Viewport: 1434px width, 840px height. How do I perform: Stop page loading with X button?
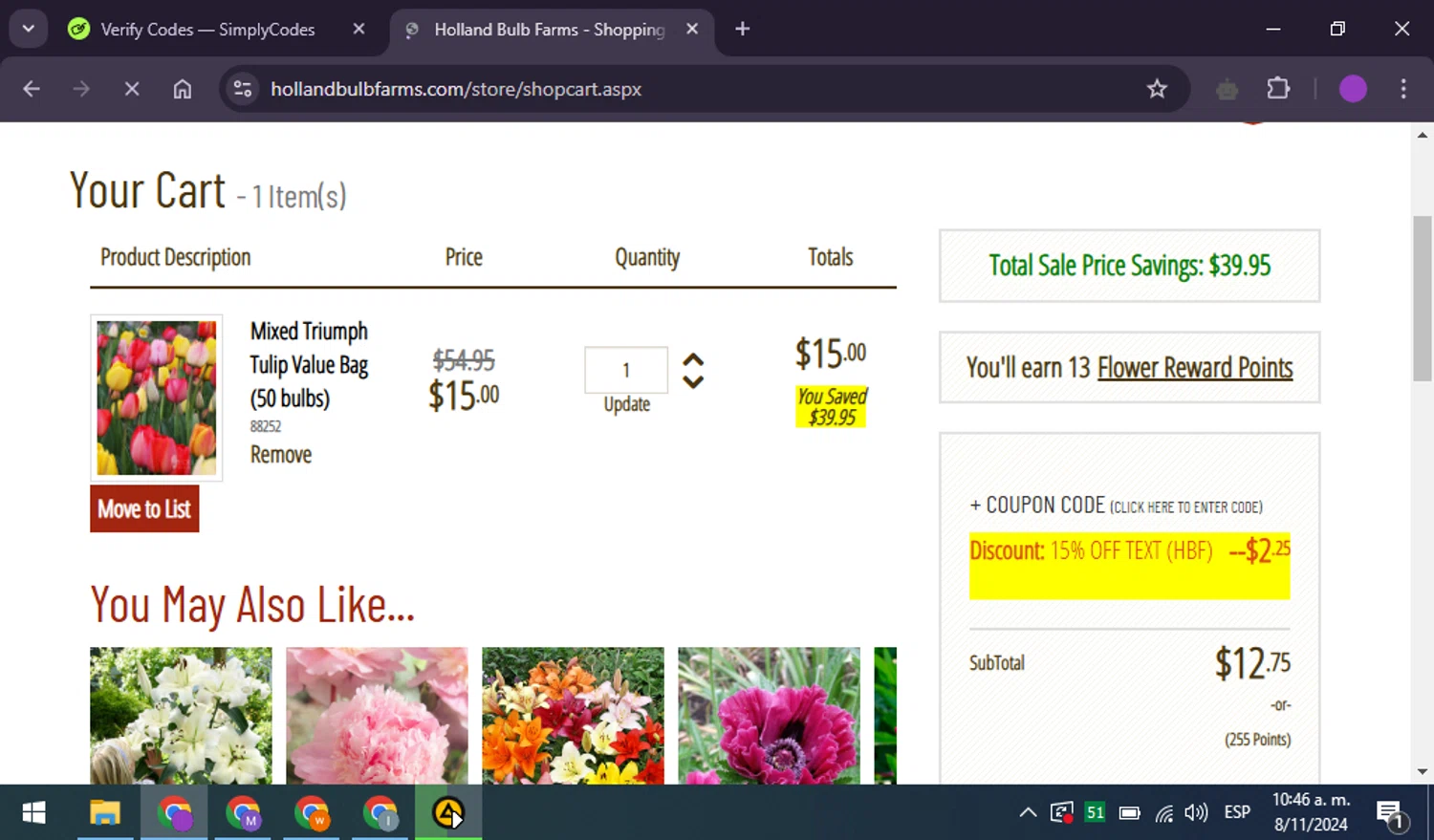coord(132,89)
